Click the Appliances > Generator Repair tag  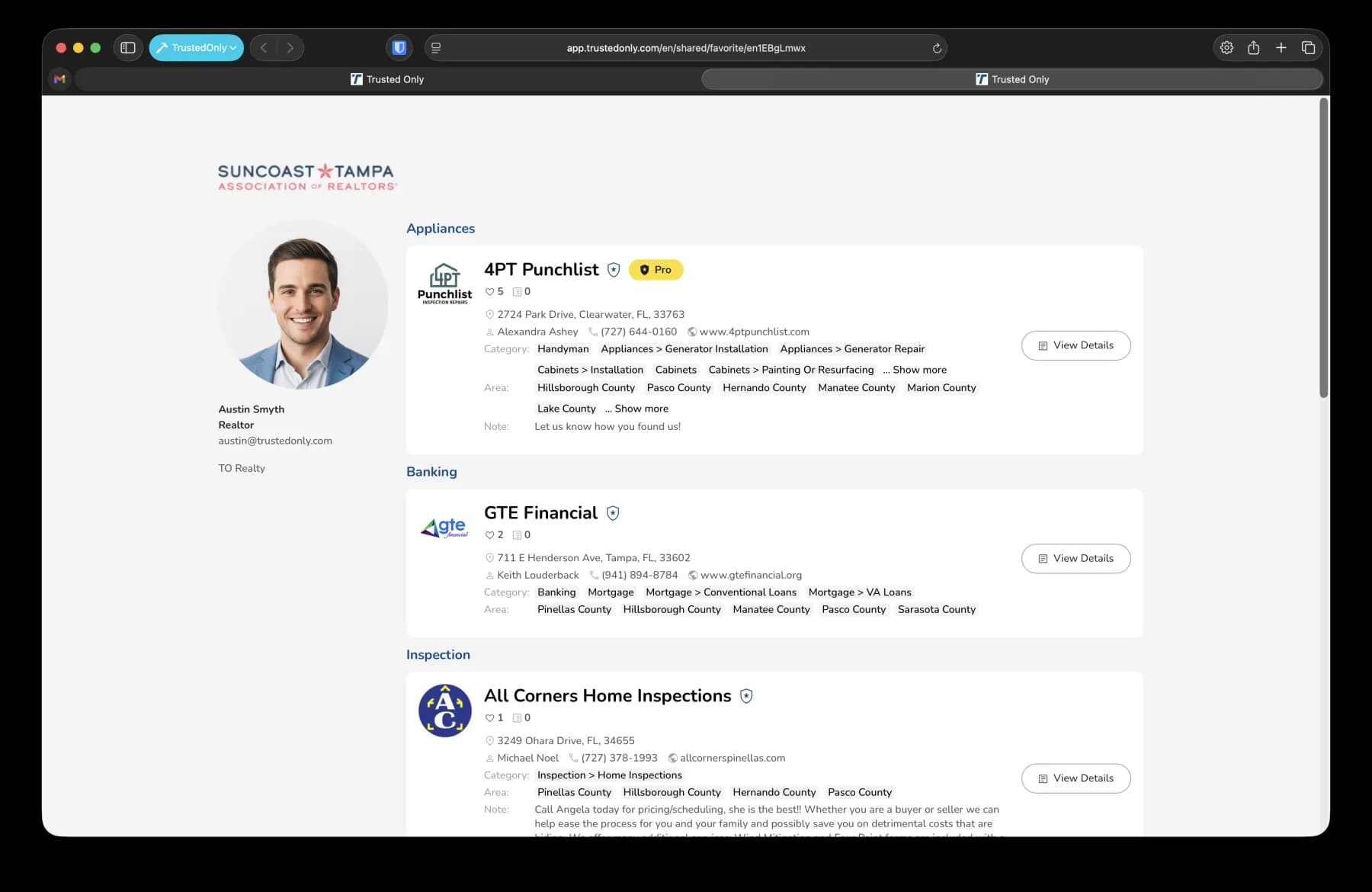[852, 349]
